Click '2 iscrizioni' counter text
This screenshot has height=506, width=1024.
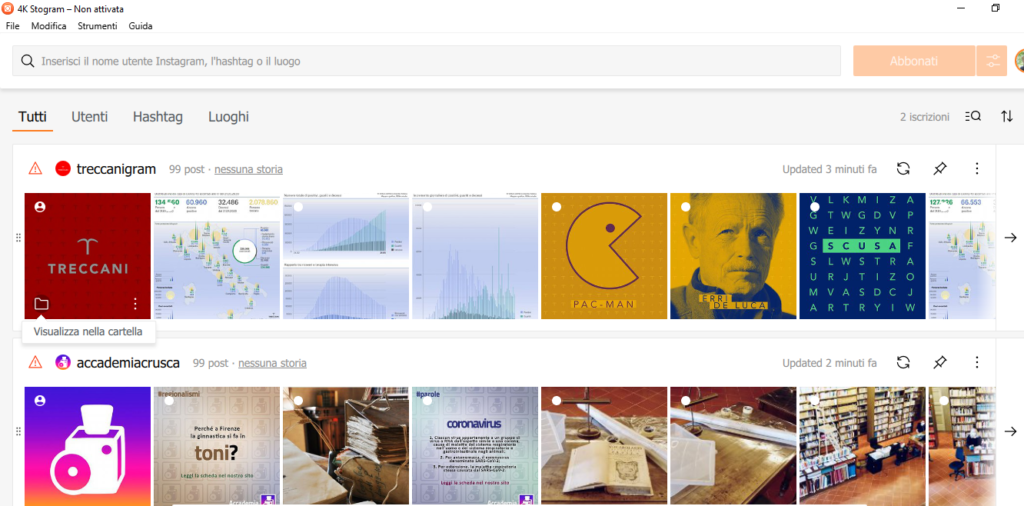[925, 117]
